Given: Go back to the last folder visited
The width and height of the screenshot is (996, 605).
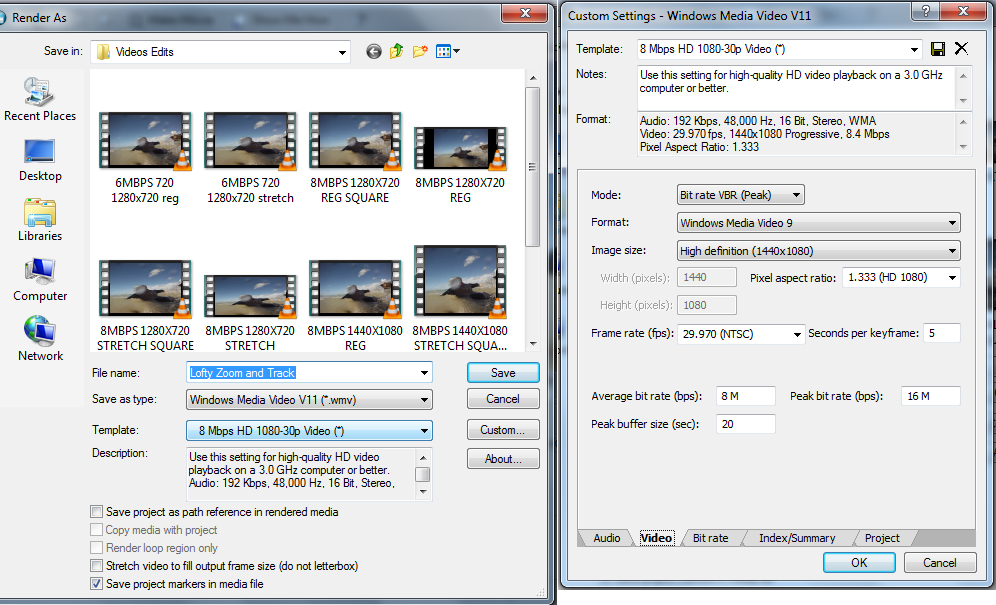Looking at the screenshot, I should (x=374, y=51).
